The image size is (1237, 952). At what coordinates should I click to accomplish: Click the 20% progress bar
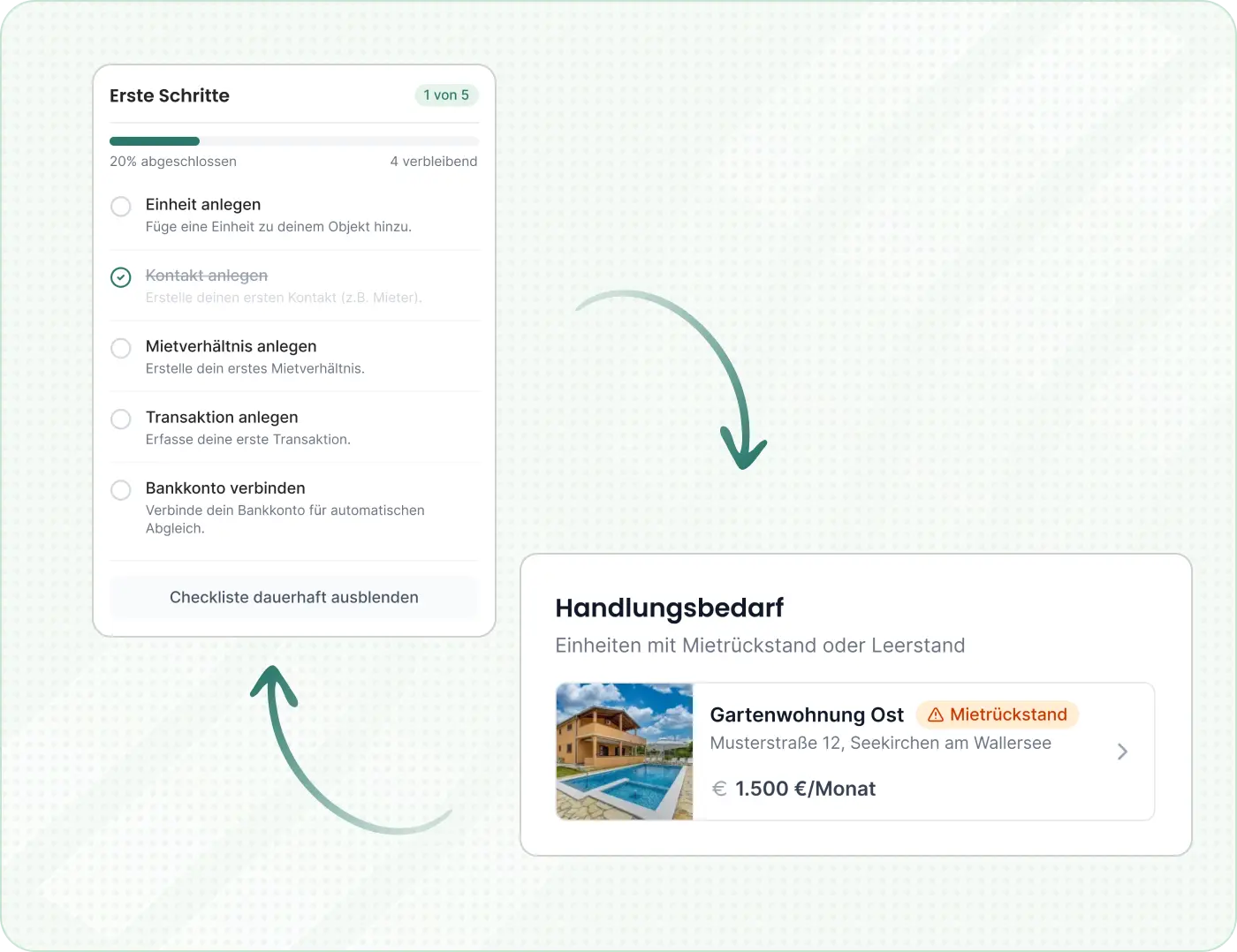155,141
